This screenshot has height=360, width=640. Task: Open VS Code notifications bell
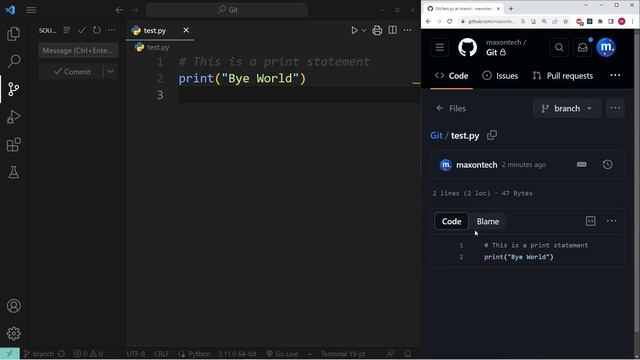pos(407,354)
